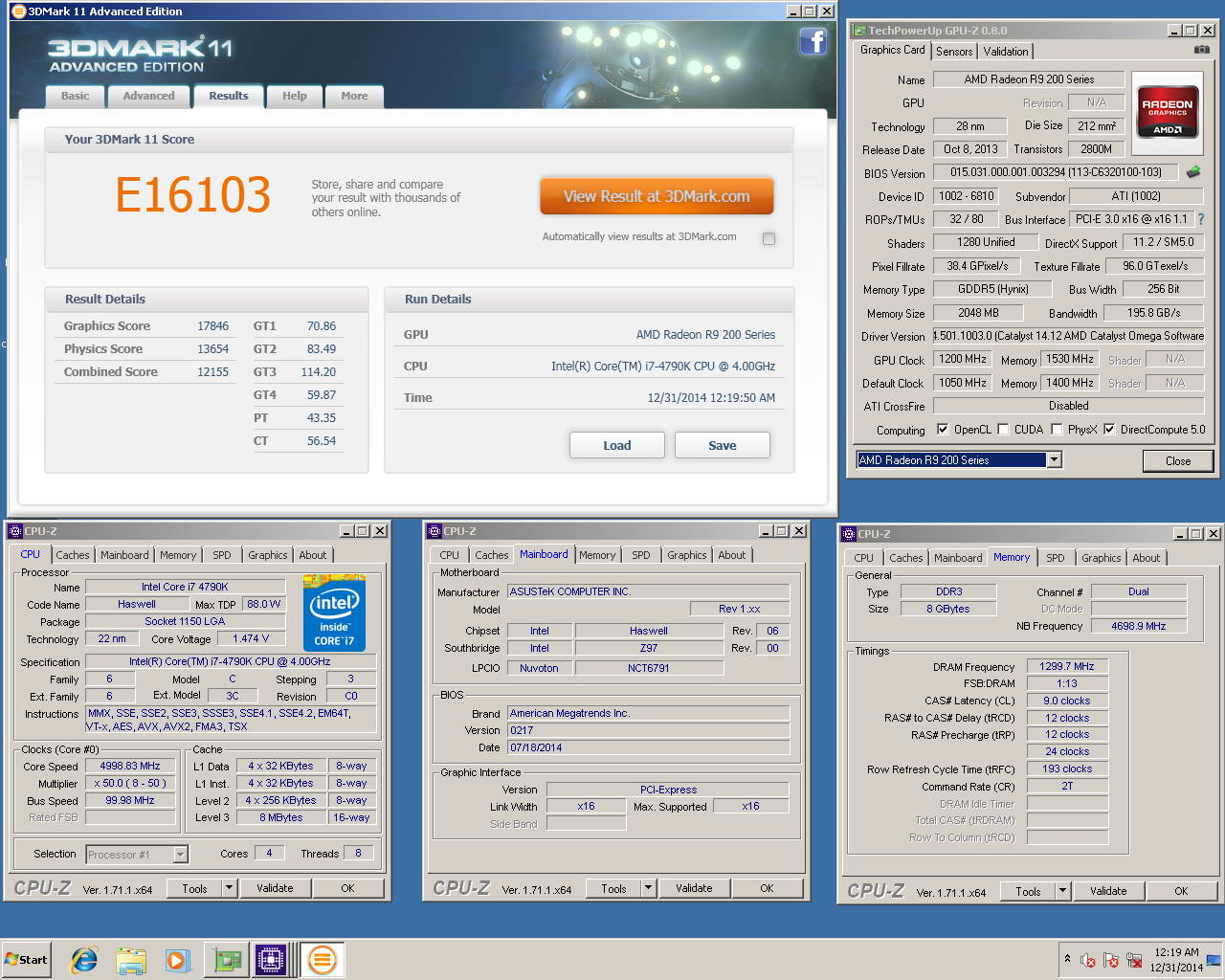Toggle the DirectCompute 5.0 checkbox
This screenshot has height=980, width=1225.
pos(1109,429)
